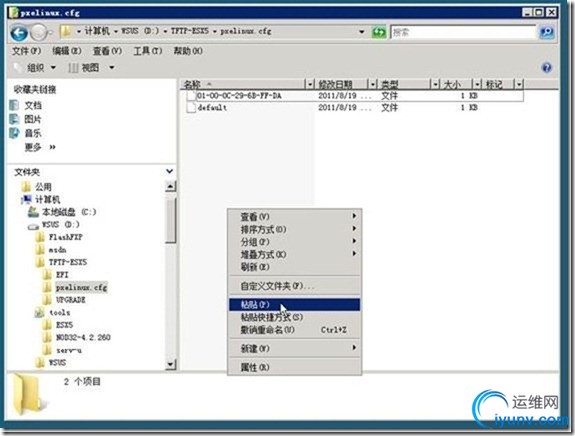Open 堆叠方式 submenu in context menu
This screenshot has height=436, width=575.
[294, 254]
